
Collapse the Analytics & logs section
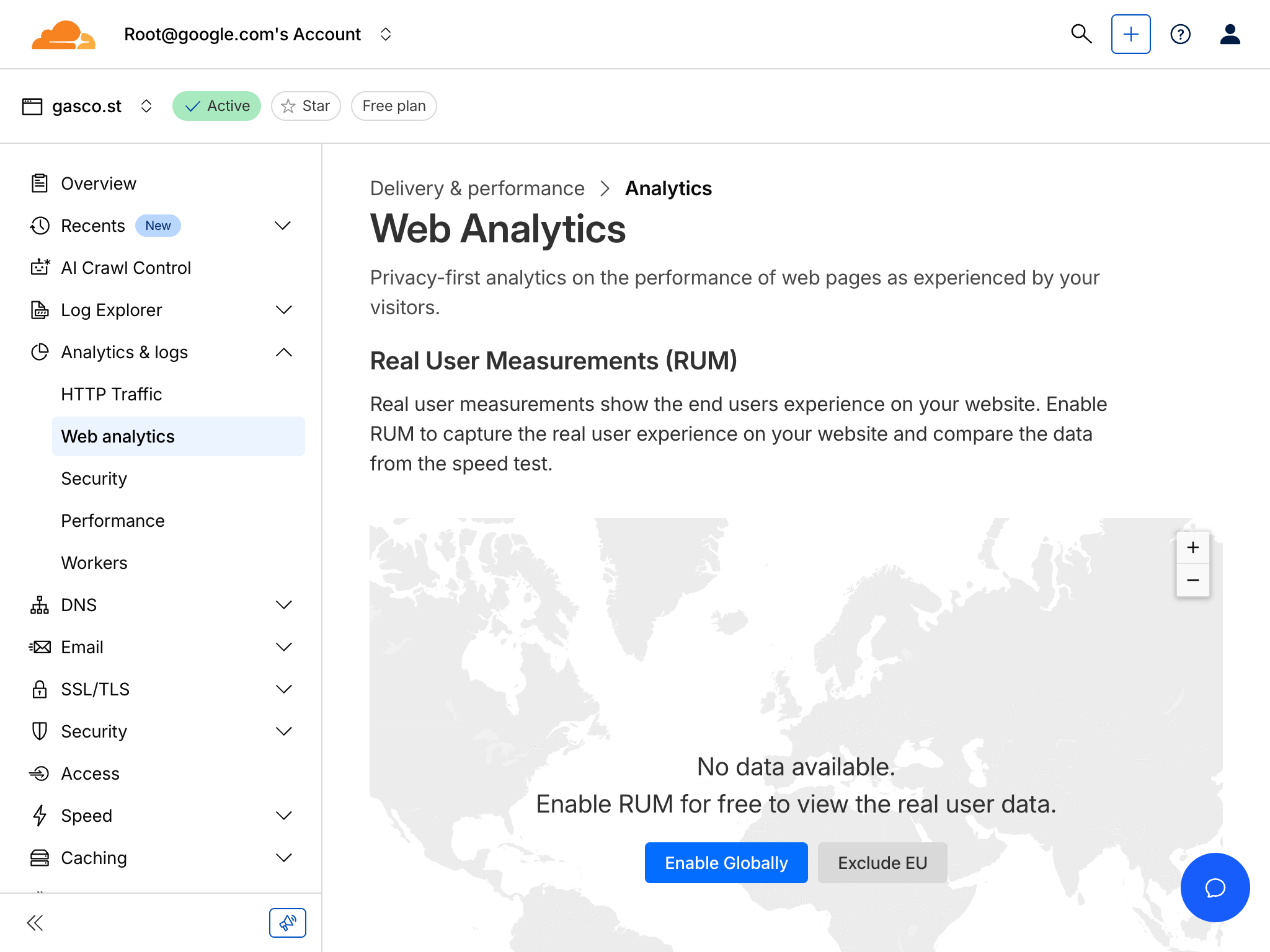point(283,352)
